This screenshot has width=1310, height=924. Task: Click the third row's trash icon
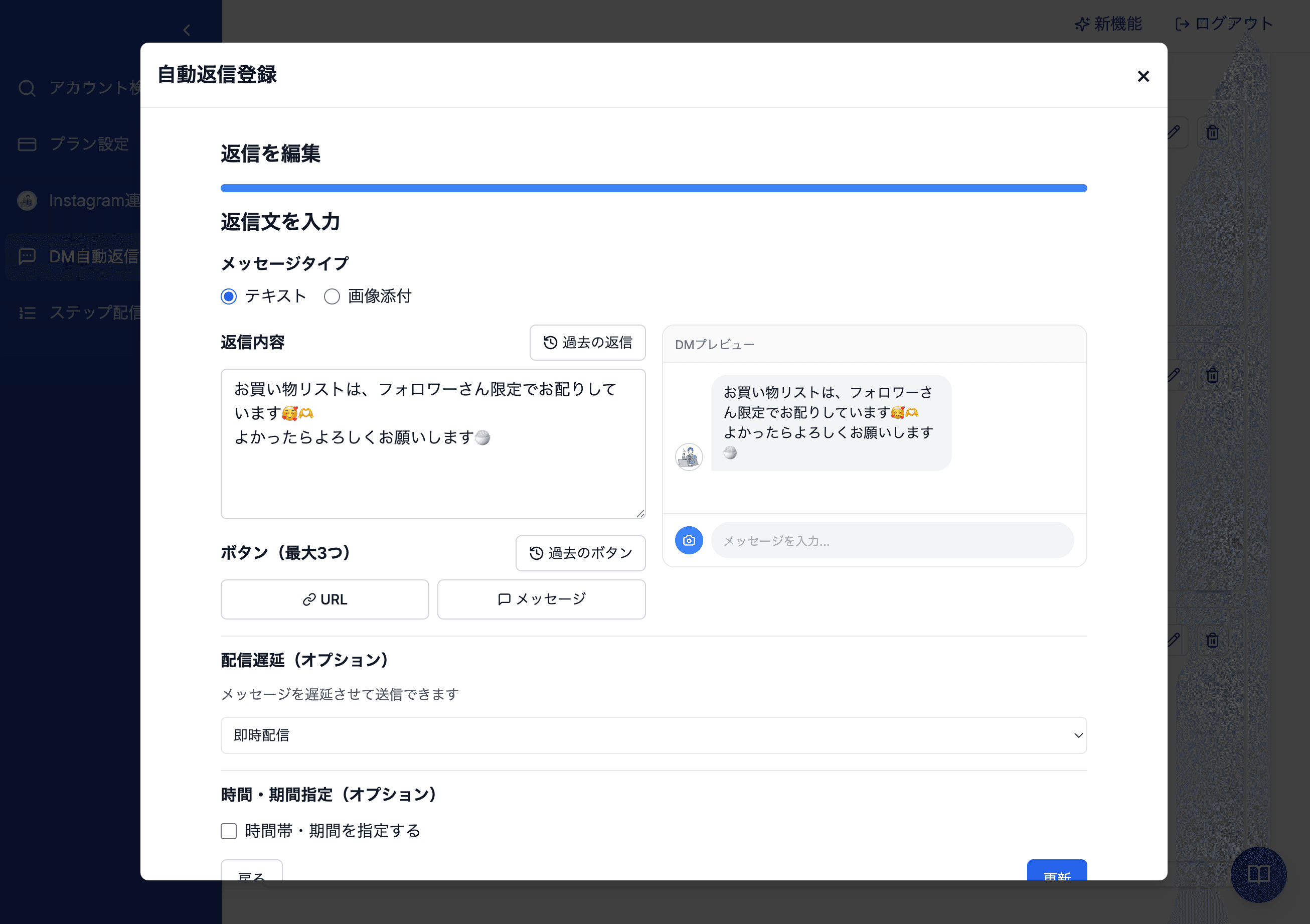point(1212,640)
